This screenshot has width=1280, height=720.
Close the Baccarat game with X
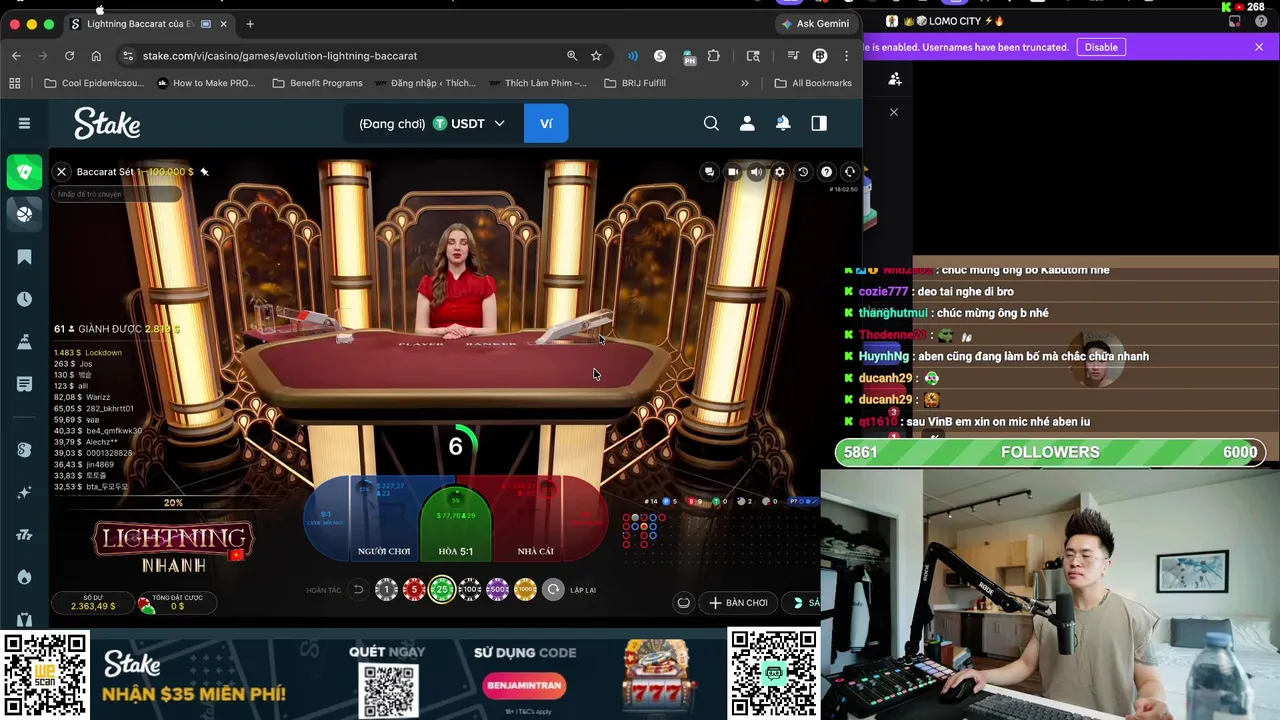(61, 172)
